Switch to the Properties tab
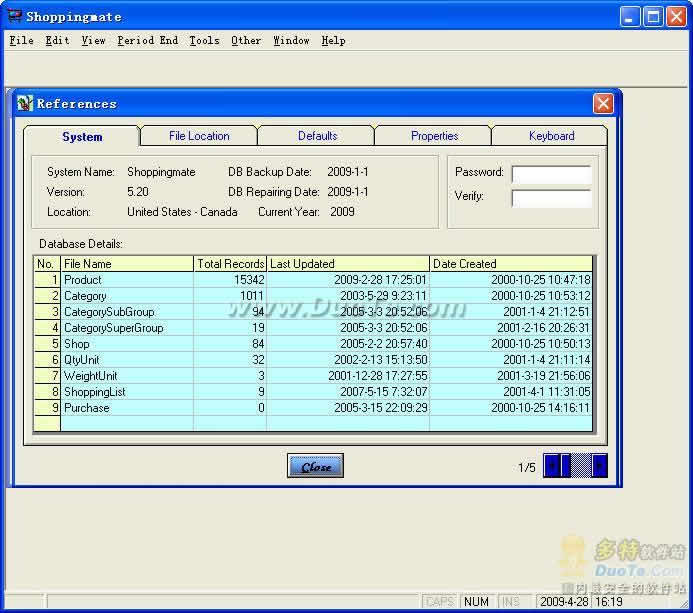This screenshot has width=693, height=613. (434, 136)
